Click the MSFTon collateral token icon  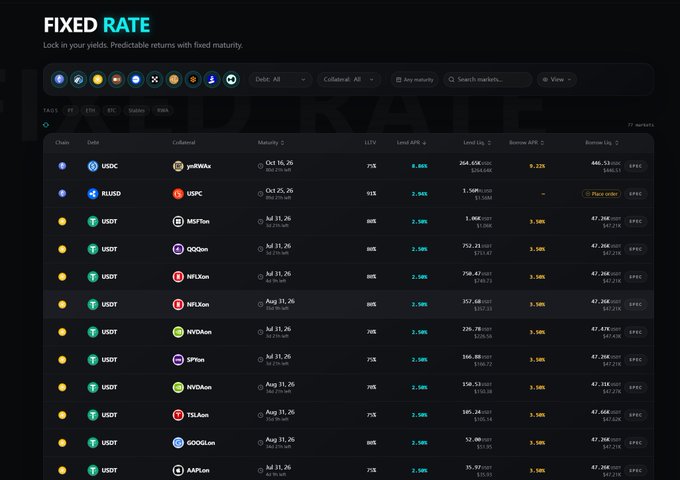point(178,222)
